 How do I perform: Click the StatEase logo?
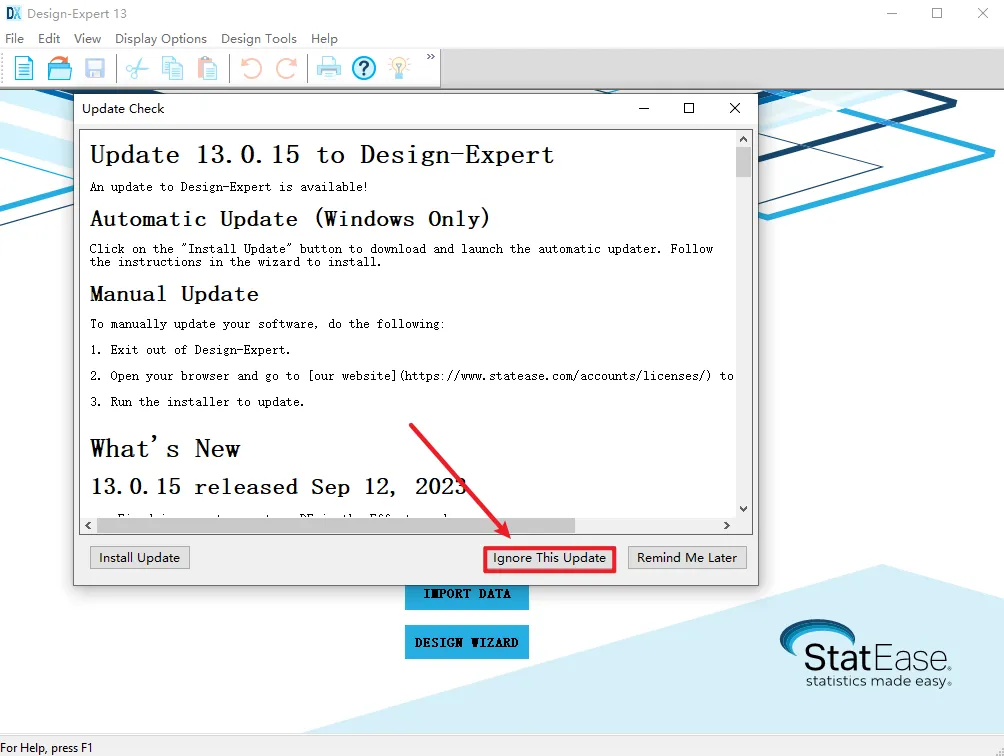point(866,654)
